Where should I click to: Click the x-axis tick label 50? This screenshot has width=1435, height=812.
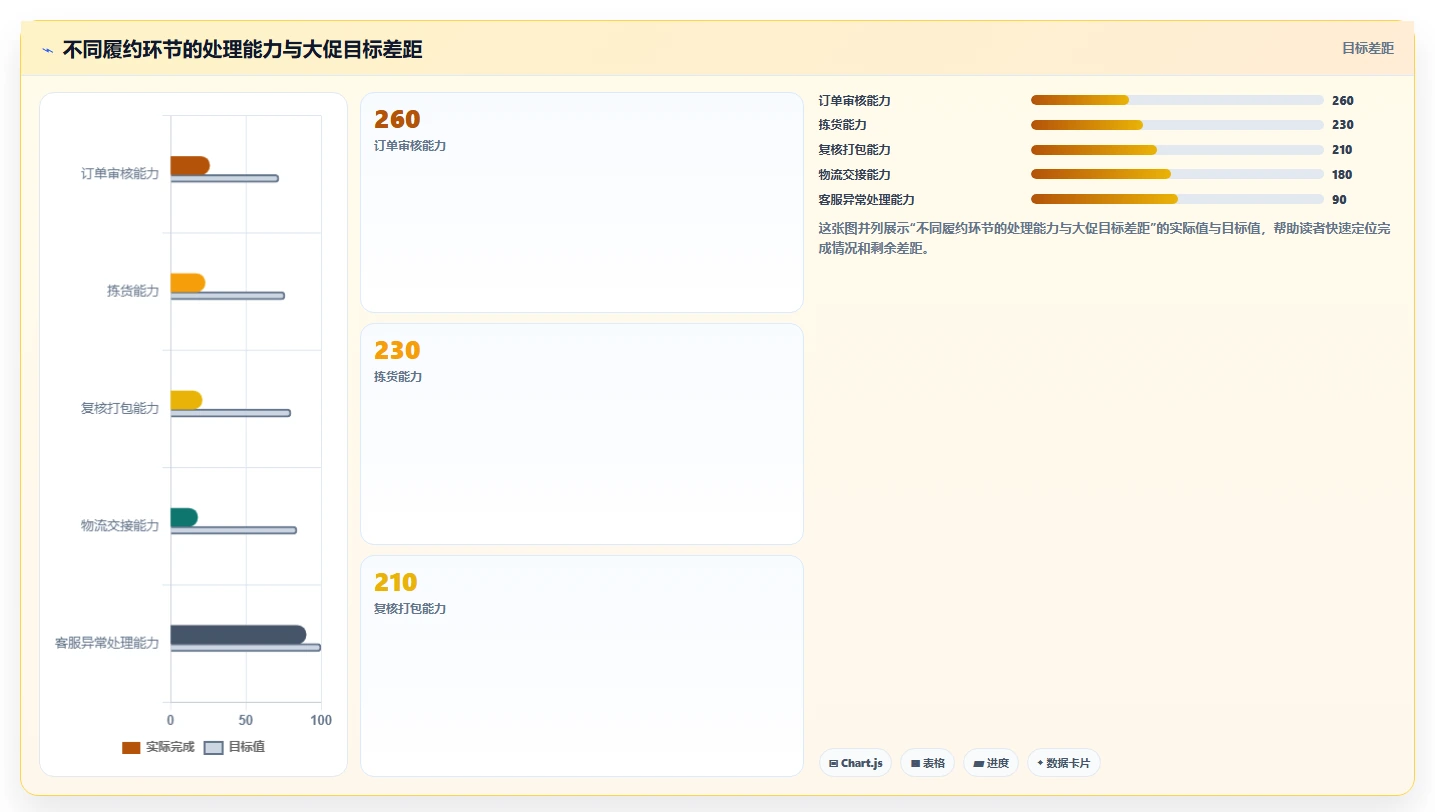coord(246,720)
